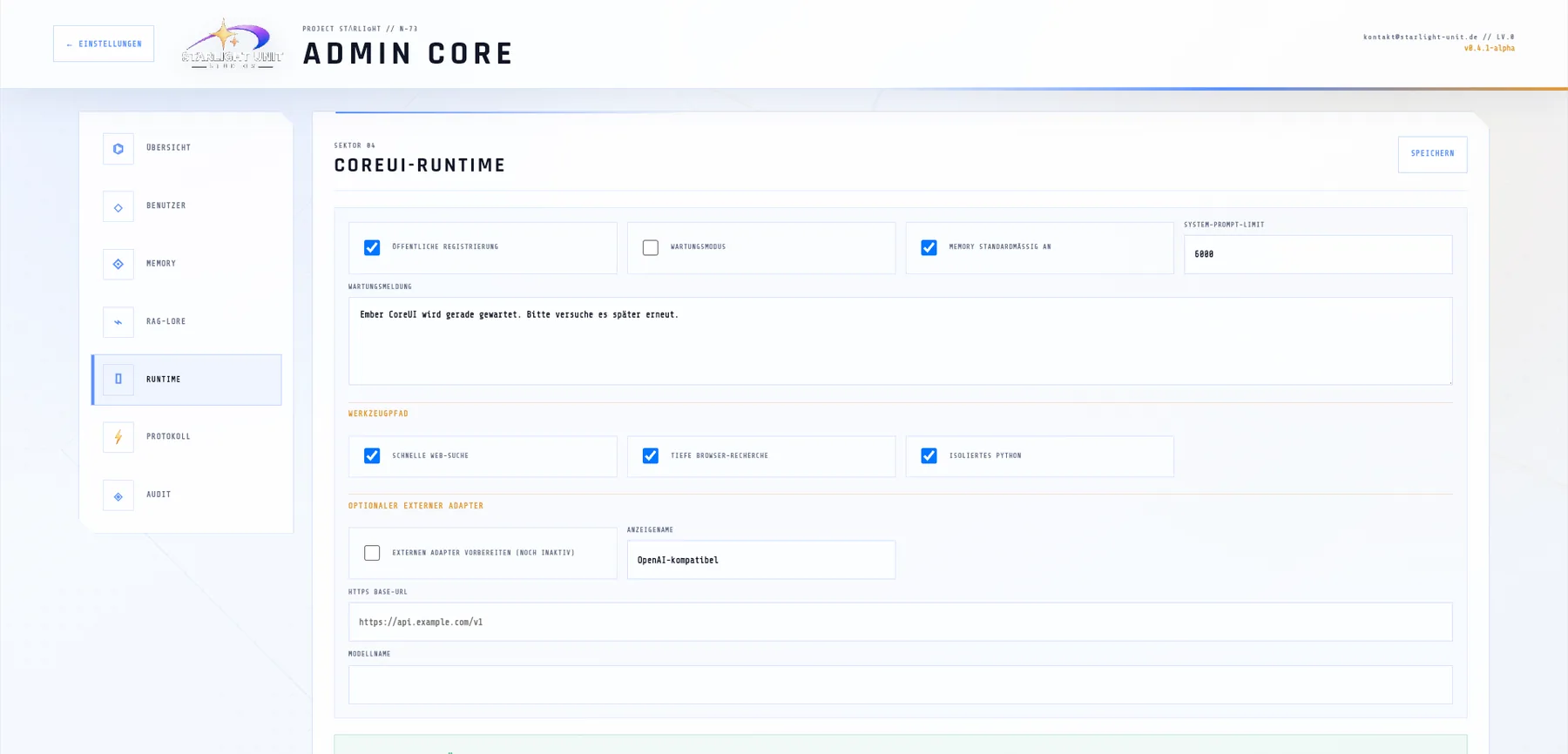Screen dimensions: 1568x754
Task: Uncheck Memory Standardmäßig An
Action: 929,247
